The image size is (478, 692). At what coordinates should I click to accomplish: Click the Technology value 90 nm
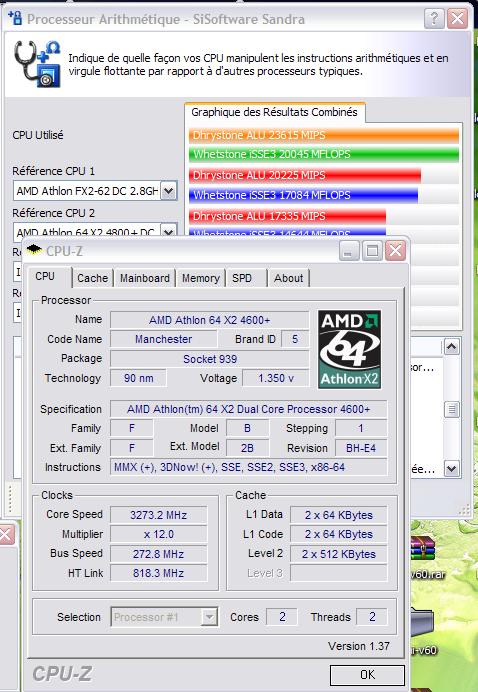point(138,378)
